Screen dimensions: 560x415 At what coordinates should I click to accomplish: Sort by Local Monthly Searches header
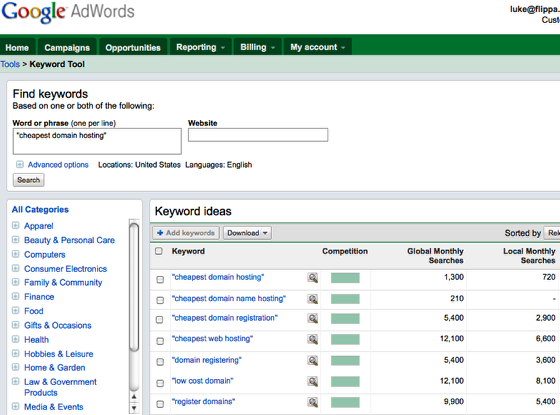(x=529, y=256)
